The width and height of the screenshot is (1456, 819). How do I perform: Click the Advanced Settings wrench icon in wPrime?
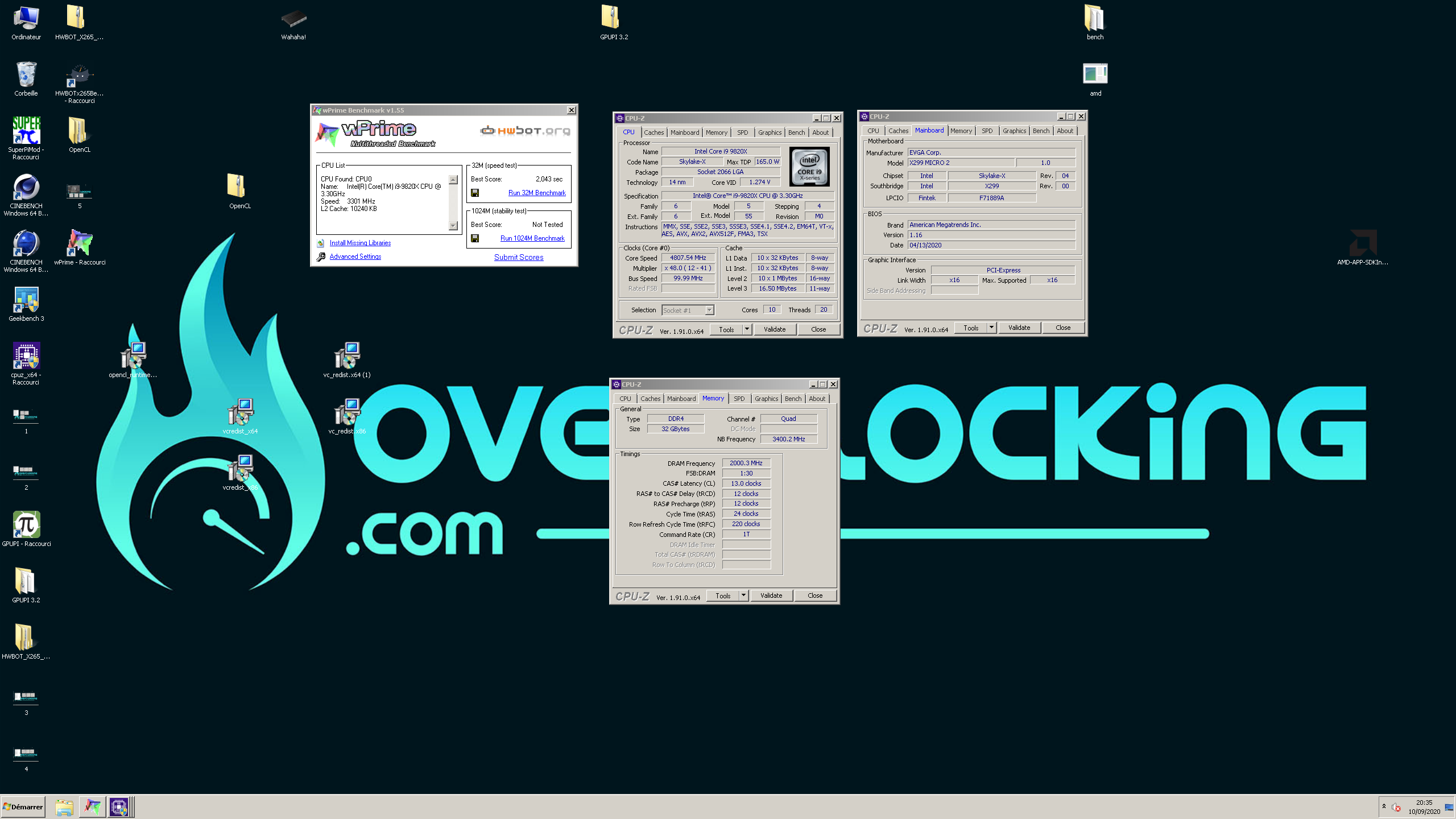(x=321, y=257)
